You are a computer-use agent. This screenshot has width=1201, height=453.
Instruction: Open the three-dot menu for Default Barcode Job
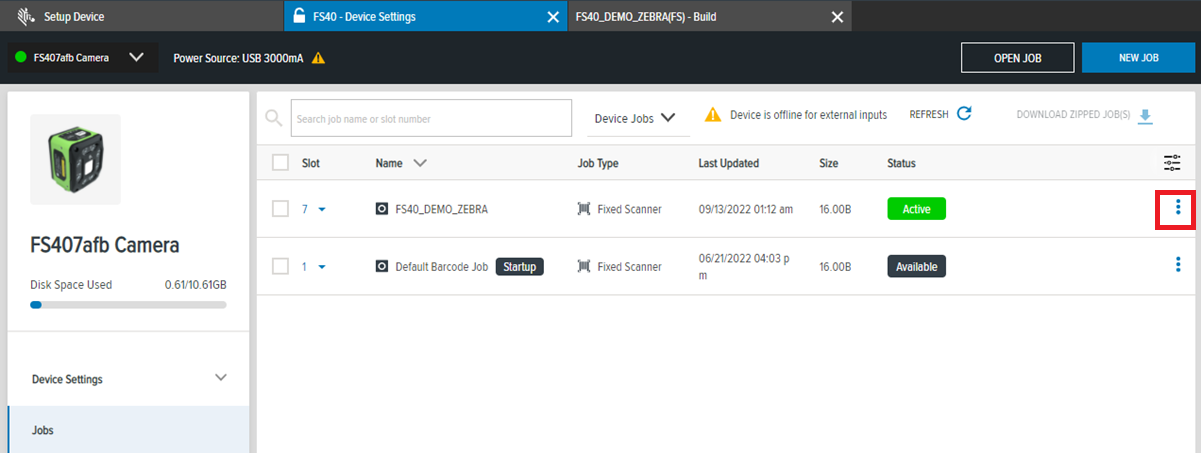point(1177,266)
